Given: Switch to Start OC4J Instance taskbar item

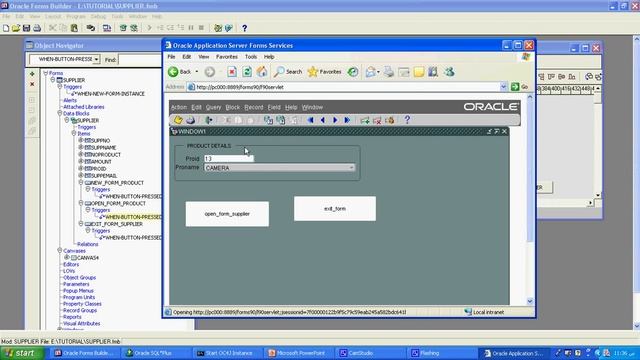Looking at the screenshot, I should (229, 353).
